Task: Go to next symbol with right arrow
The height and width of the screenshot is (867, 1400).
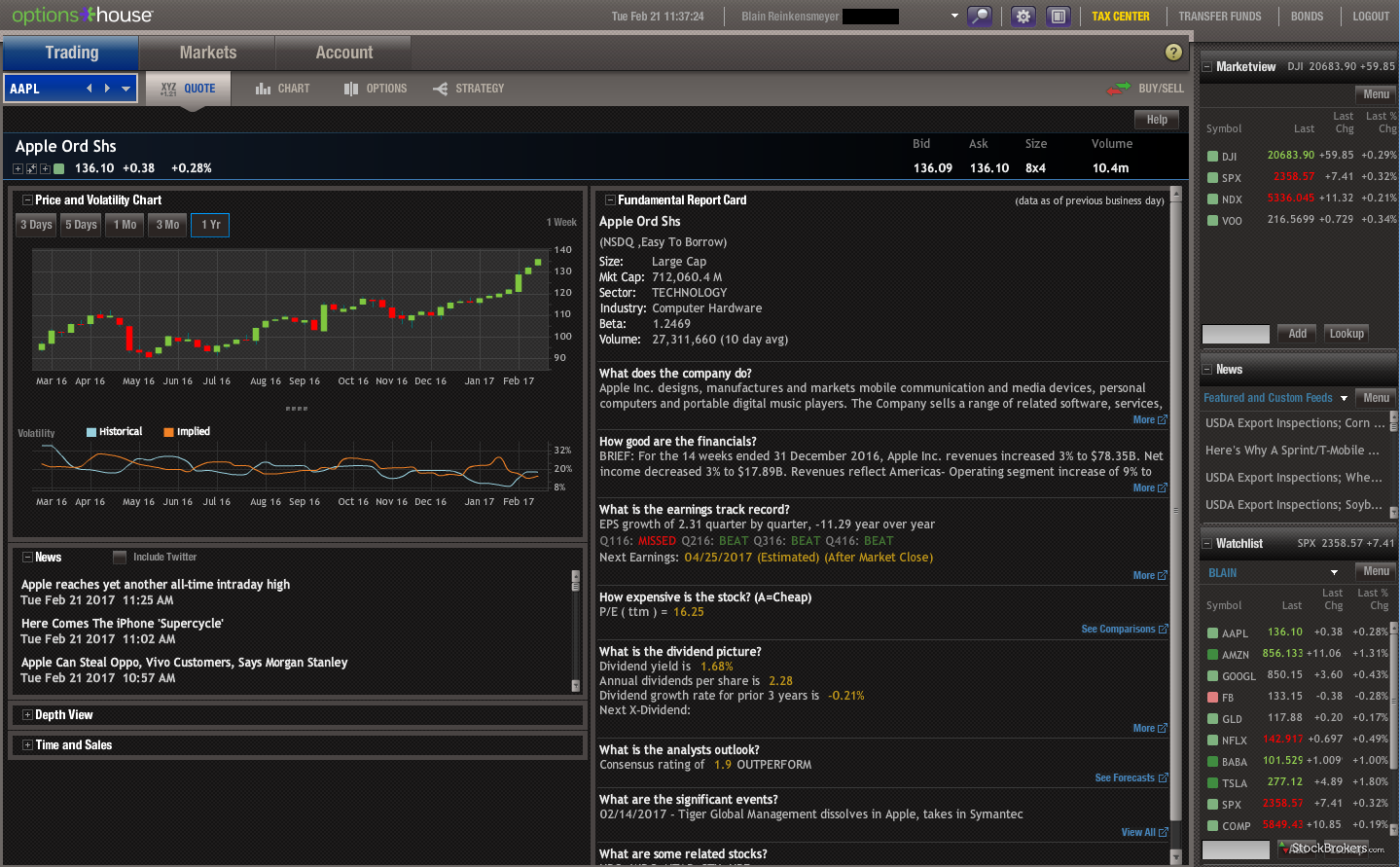Action: tap(107, 89)
